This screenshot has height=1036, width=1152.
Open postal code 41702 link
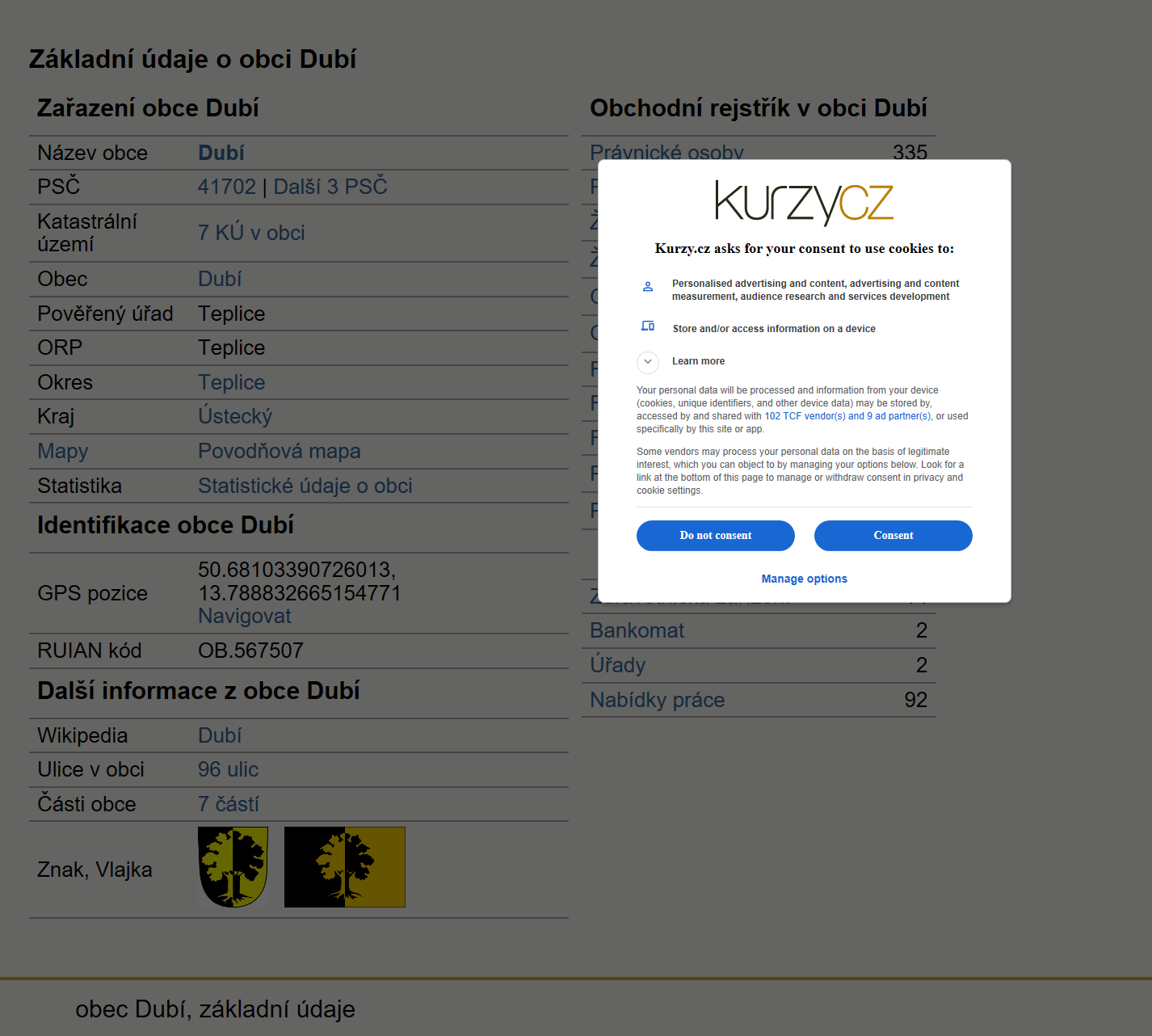227,187
